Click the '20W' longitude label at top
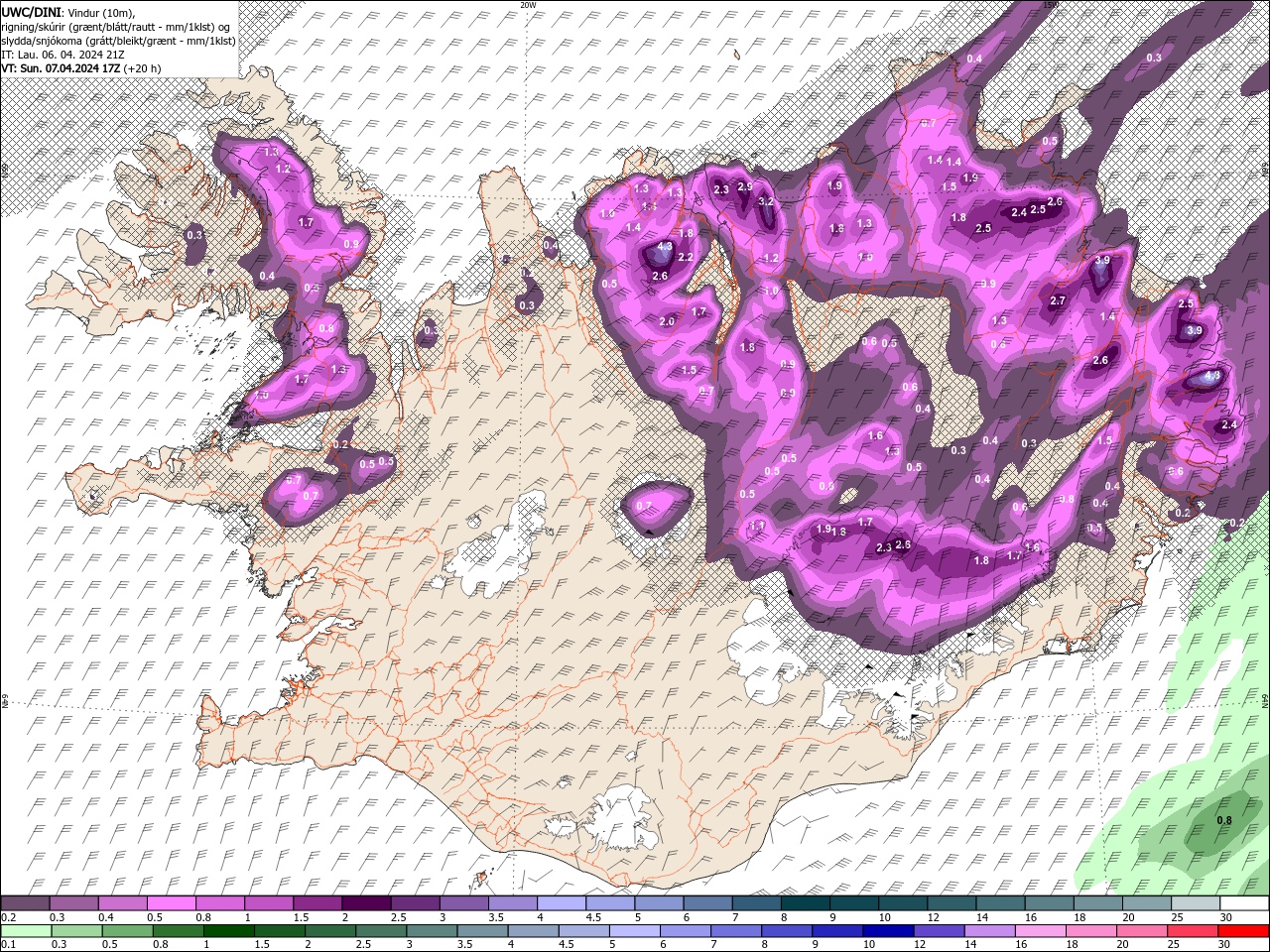Screen dimensions: 1270x952 tap(528, 5)
